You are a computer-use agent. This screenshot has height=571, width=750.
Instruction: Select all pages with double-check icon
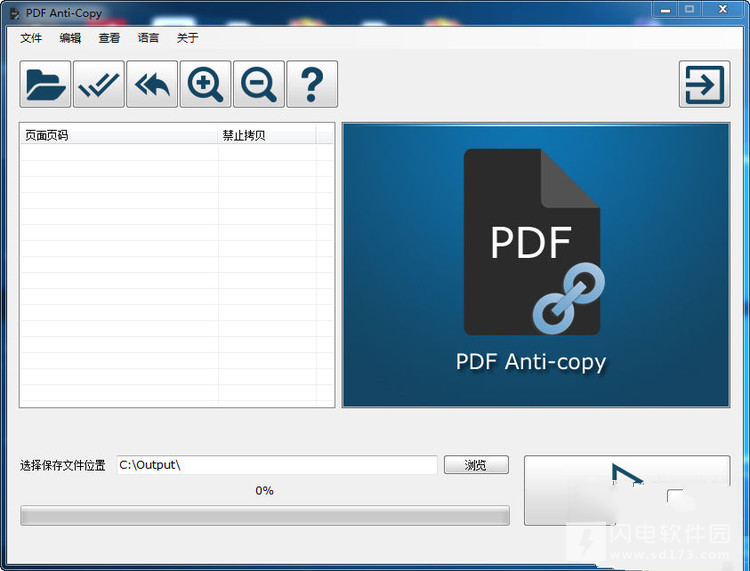click(x=99, y=84)
